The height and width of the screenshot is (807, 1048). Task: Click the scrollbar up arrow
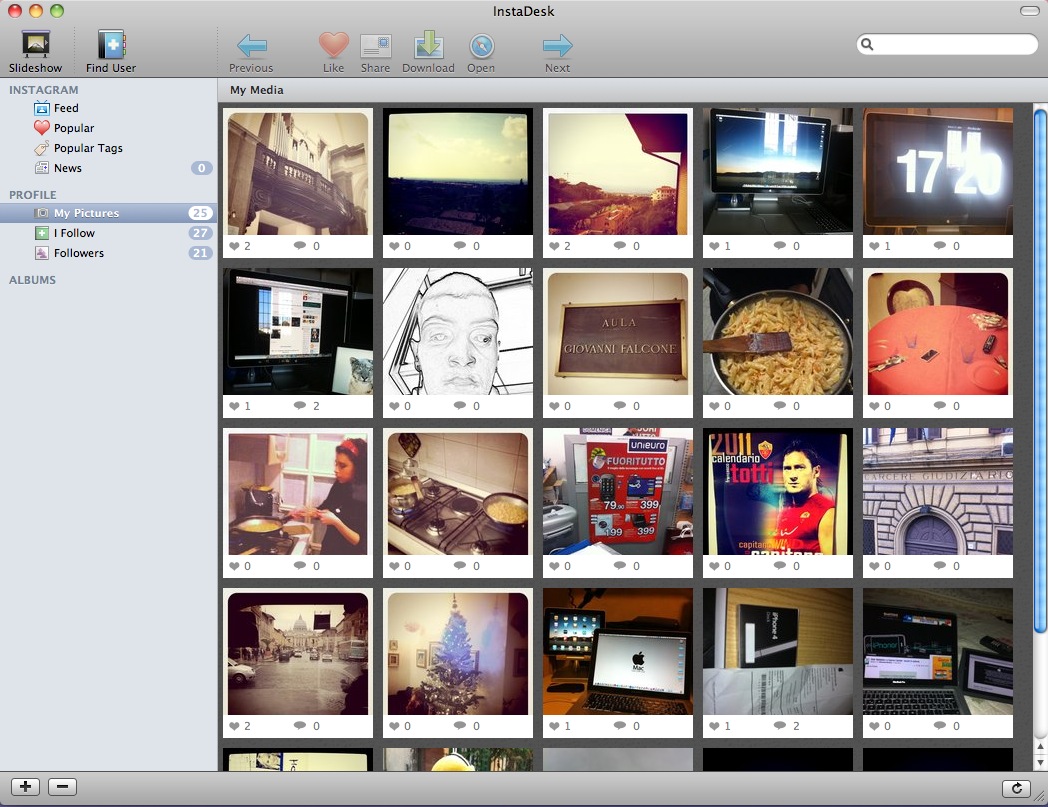pyautogui.click(x=1040, y=747)
